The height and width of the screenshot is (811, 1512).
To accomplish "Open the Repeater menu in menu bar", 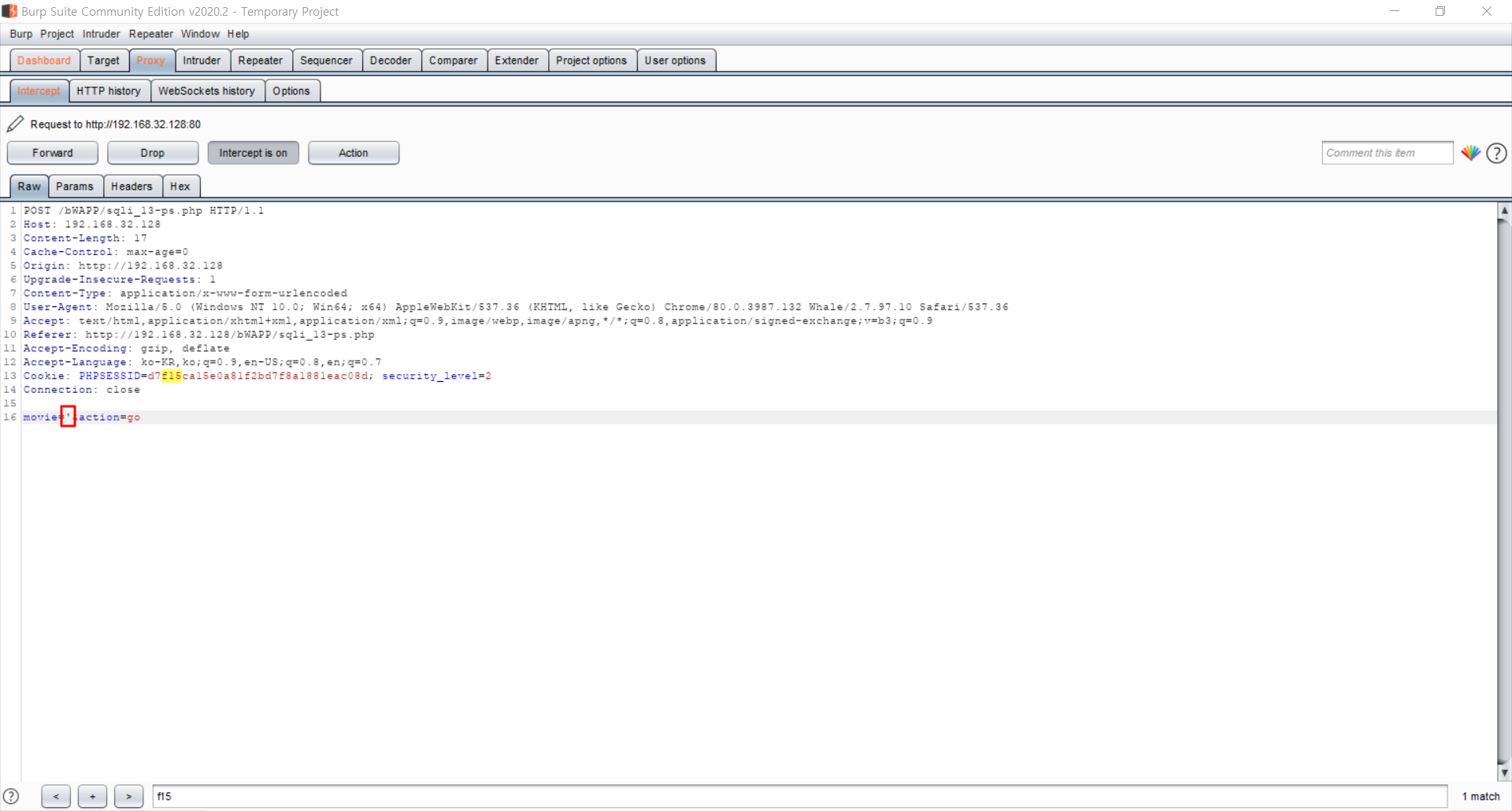I will pyautogui.click(x=151, y=34).
